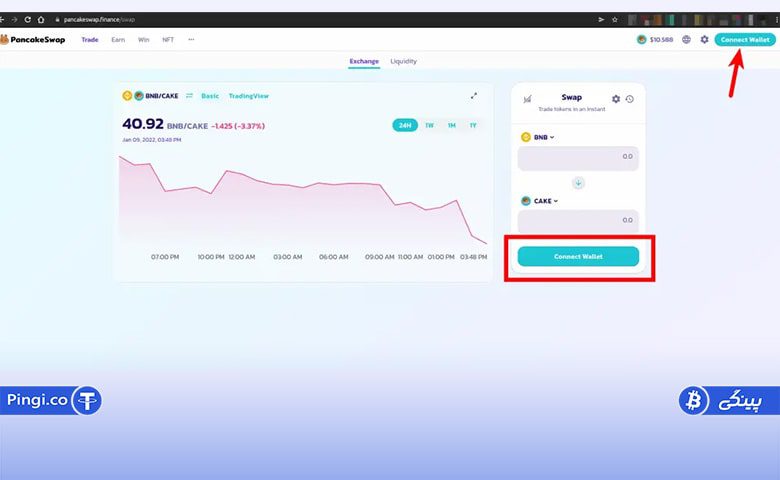The width and height of the screenshot is (780, 480).
Task: Open the language globe selector
Action: point(686,39)
